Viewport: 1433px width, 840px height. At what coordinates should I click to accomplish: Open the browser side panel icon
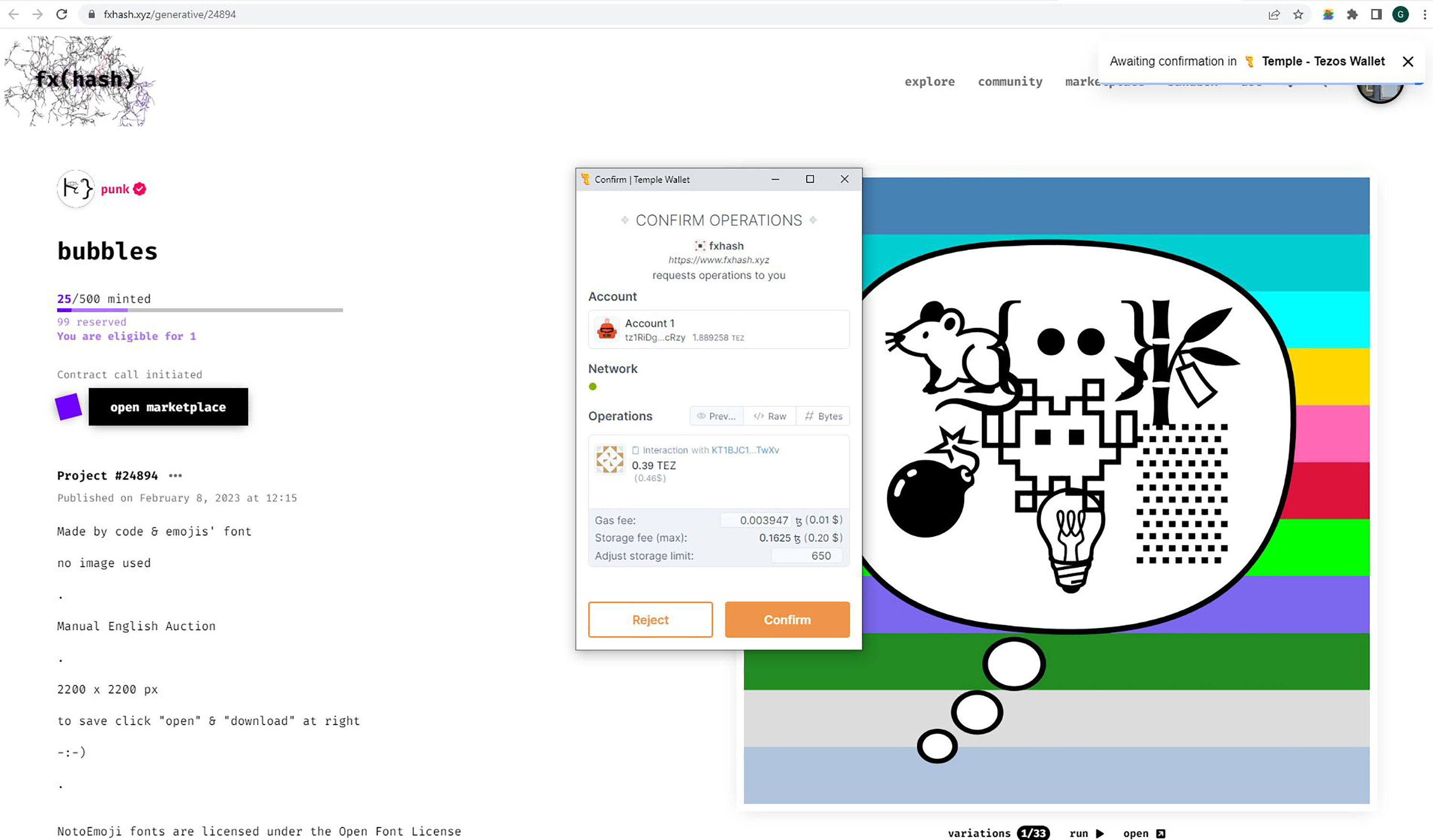click(1376, 14)
